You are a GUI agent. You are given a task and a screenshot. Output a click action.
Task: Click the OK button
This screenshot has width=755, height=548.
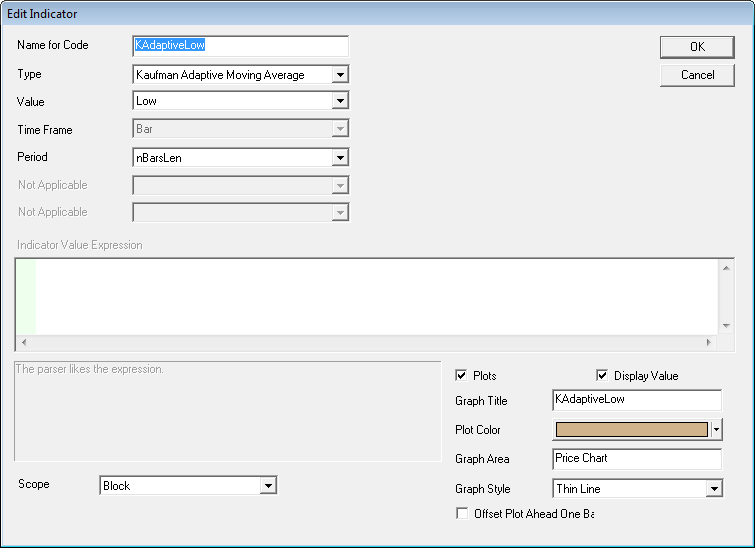pyautogui.click(x=697, y=47)
